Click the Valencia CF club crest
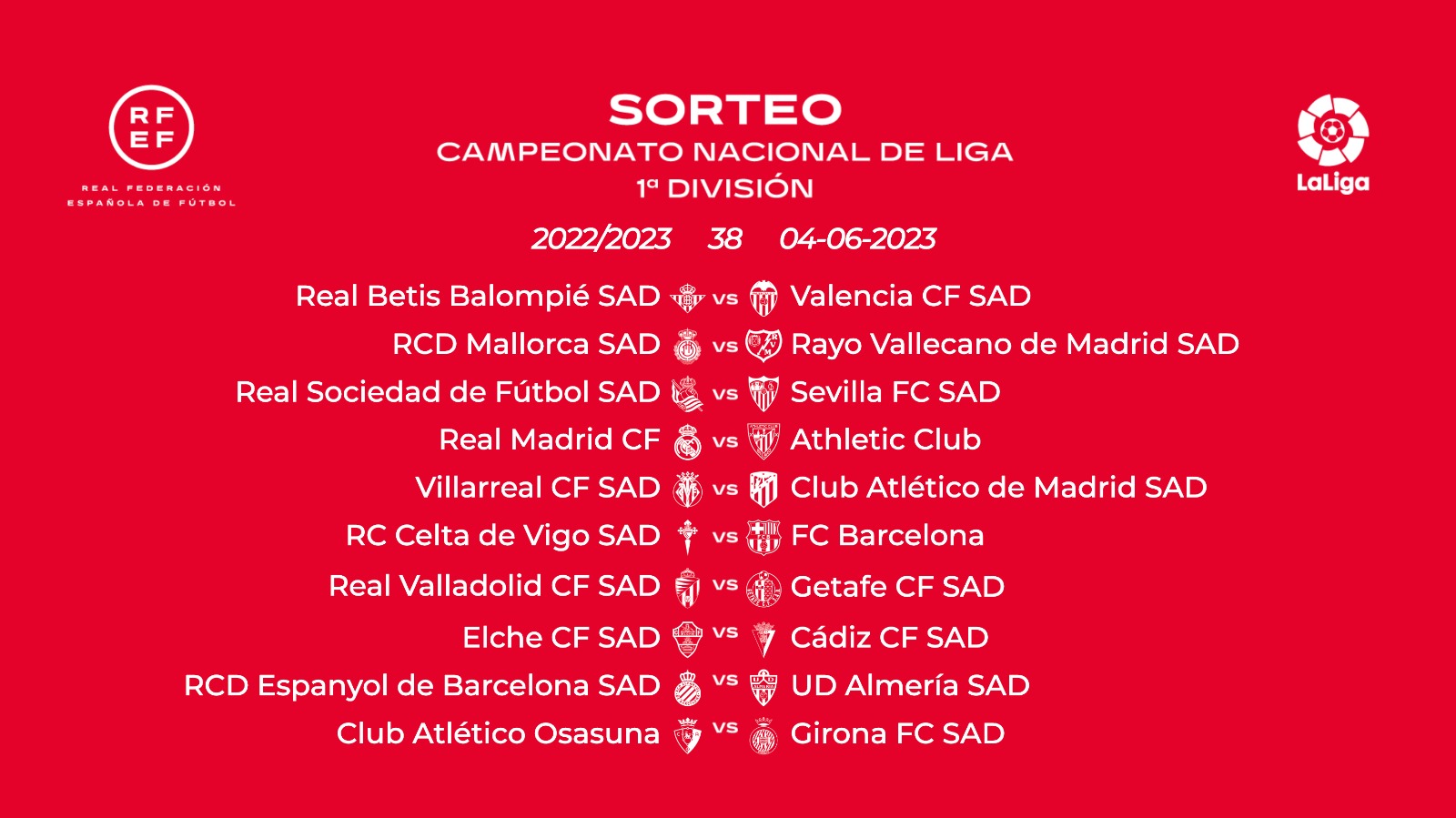 (x=763, y=298)
